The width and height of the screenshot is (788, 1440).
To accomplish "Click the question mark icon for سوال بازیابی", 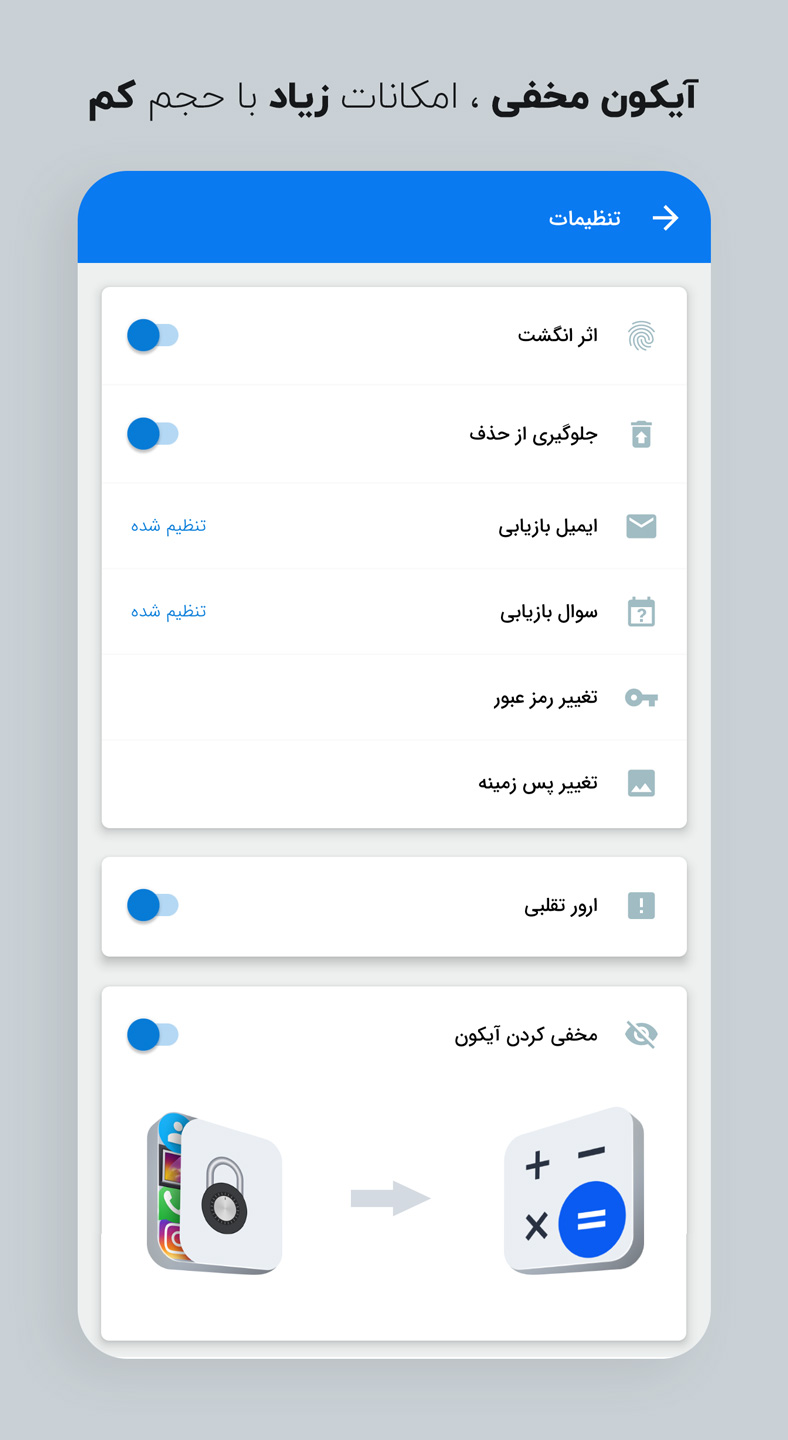I will pyautogui.click(x=641, y=612).
